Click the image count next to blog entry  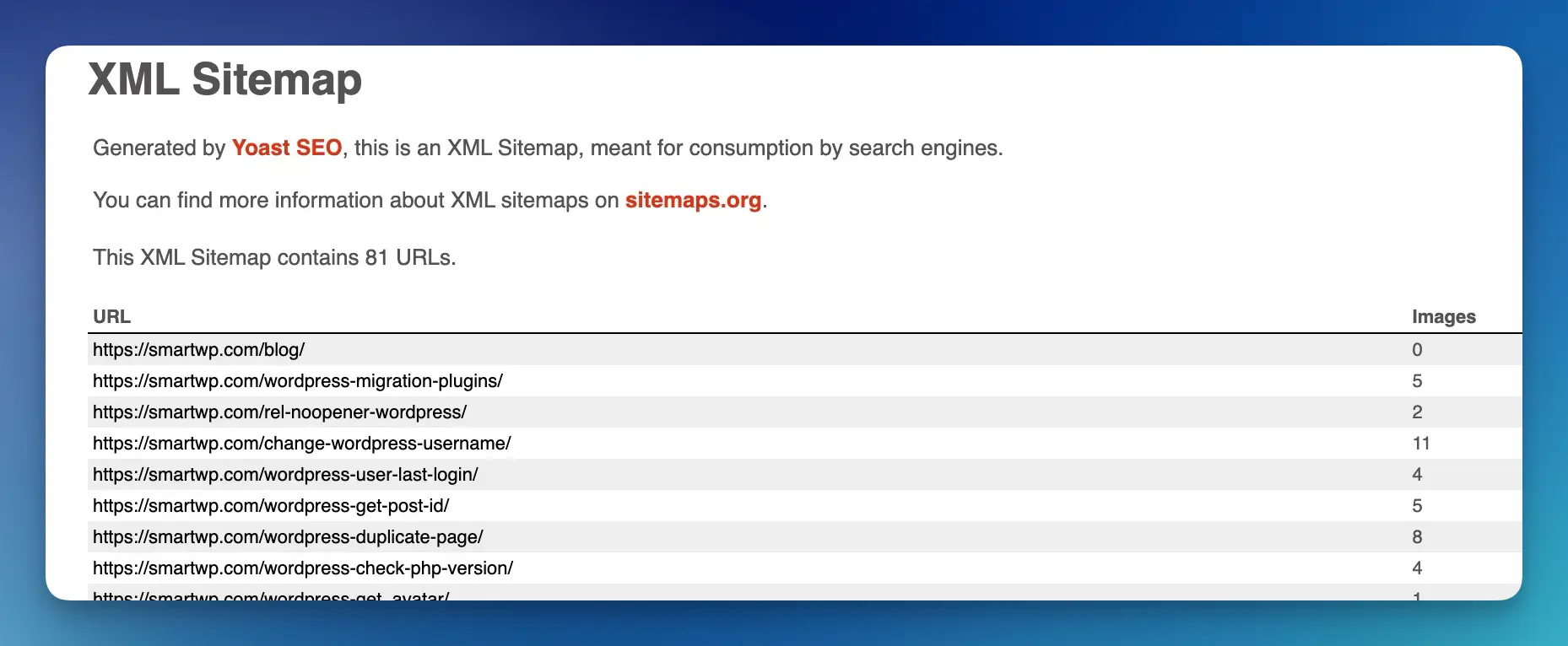(1417, 349)
